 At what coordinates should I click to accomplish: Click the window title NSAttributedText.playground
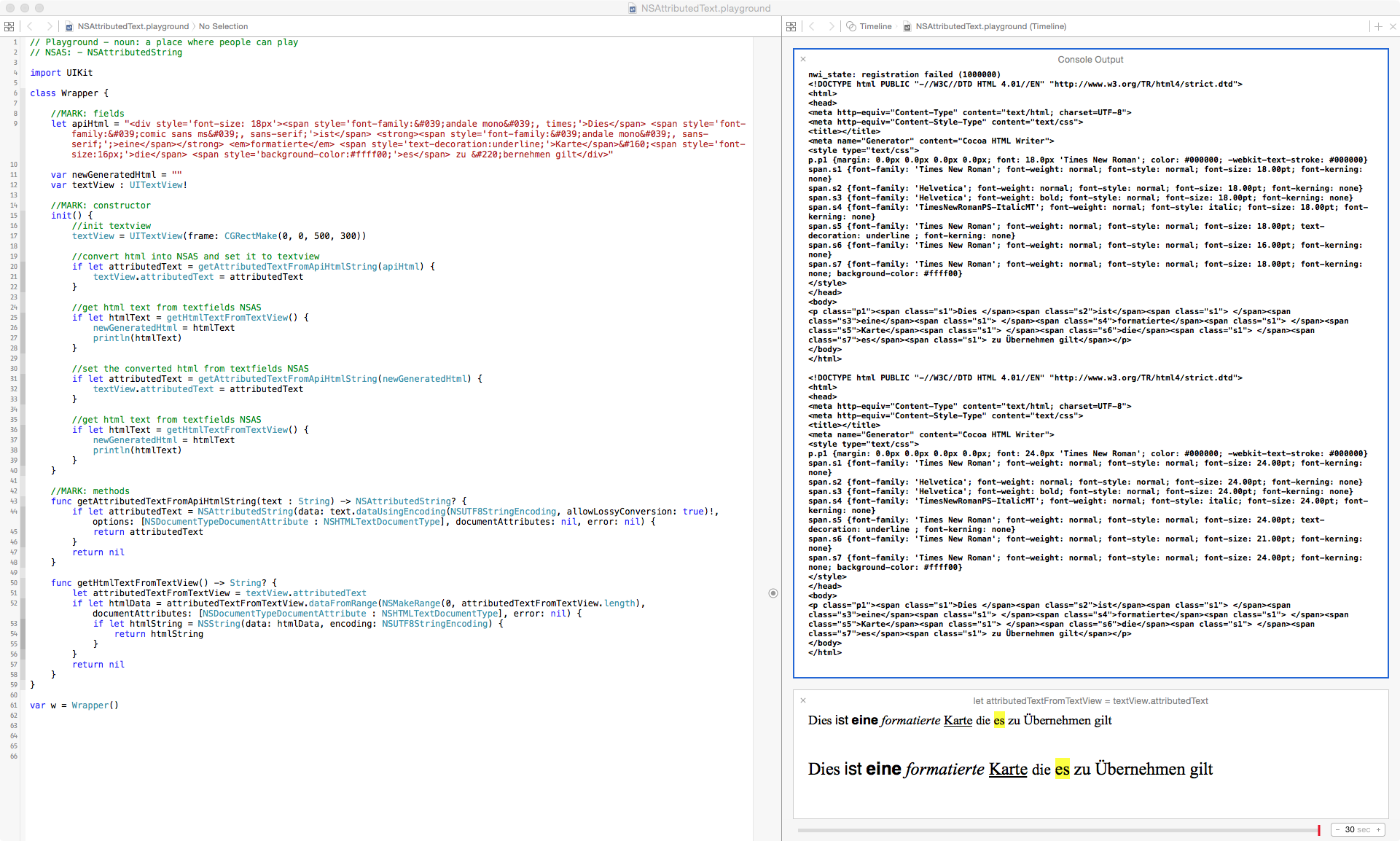(x=705, y=8)
